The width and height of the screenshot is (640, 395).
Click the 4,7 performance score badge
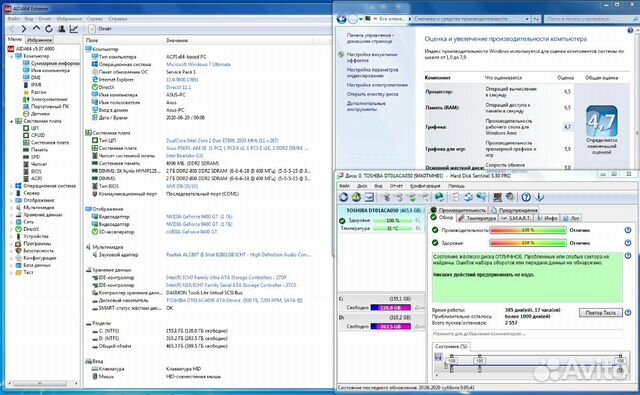[x=602, y=121]
